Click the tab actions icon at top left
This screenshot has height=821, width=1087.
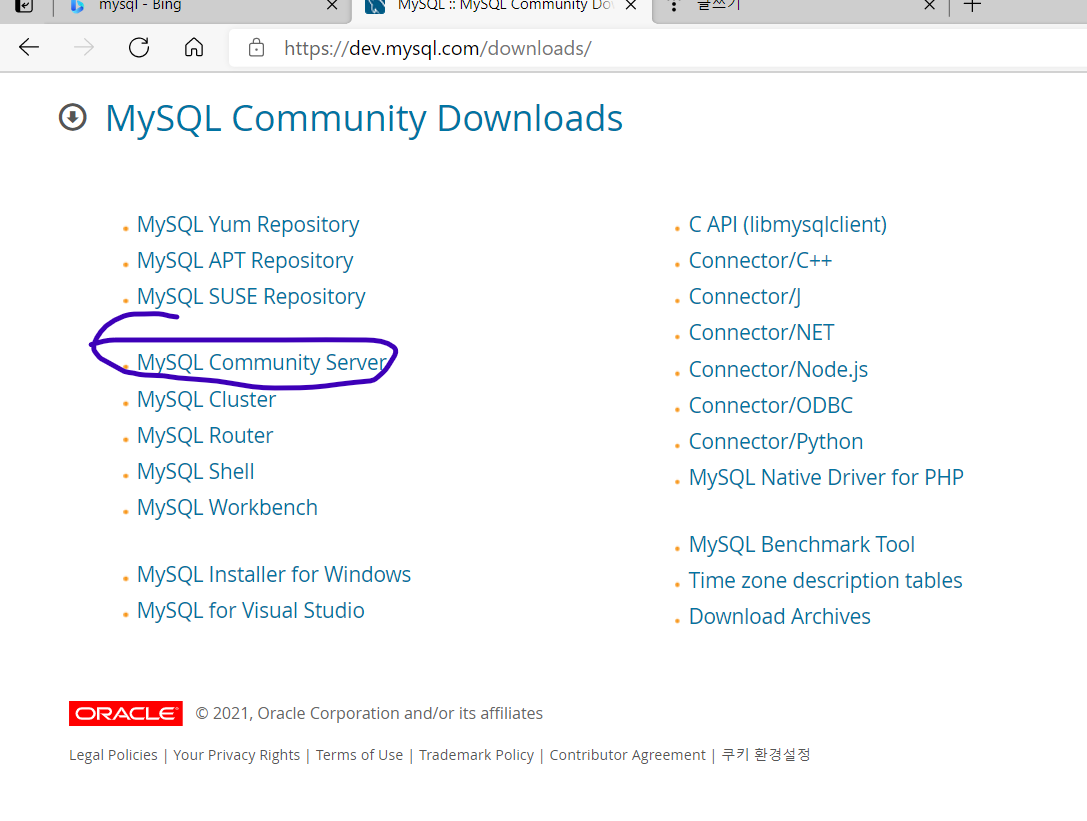coord(24,6)
